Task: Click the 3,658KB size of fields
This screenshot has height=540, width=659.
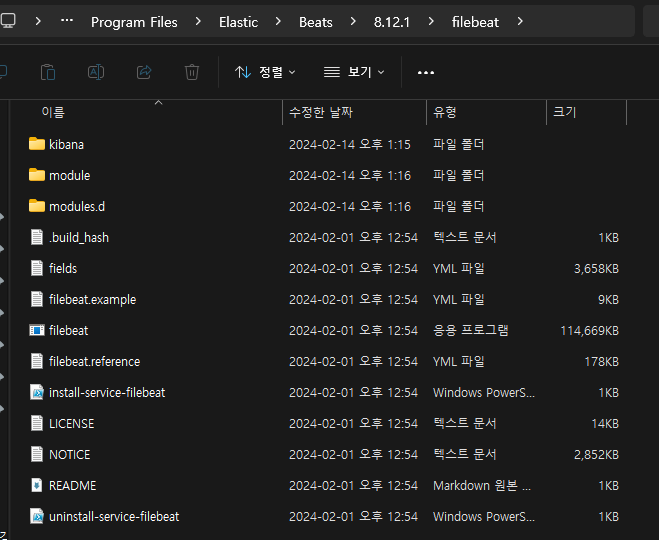Action: [596, 269]
